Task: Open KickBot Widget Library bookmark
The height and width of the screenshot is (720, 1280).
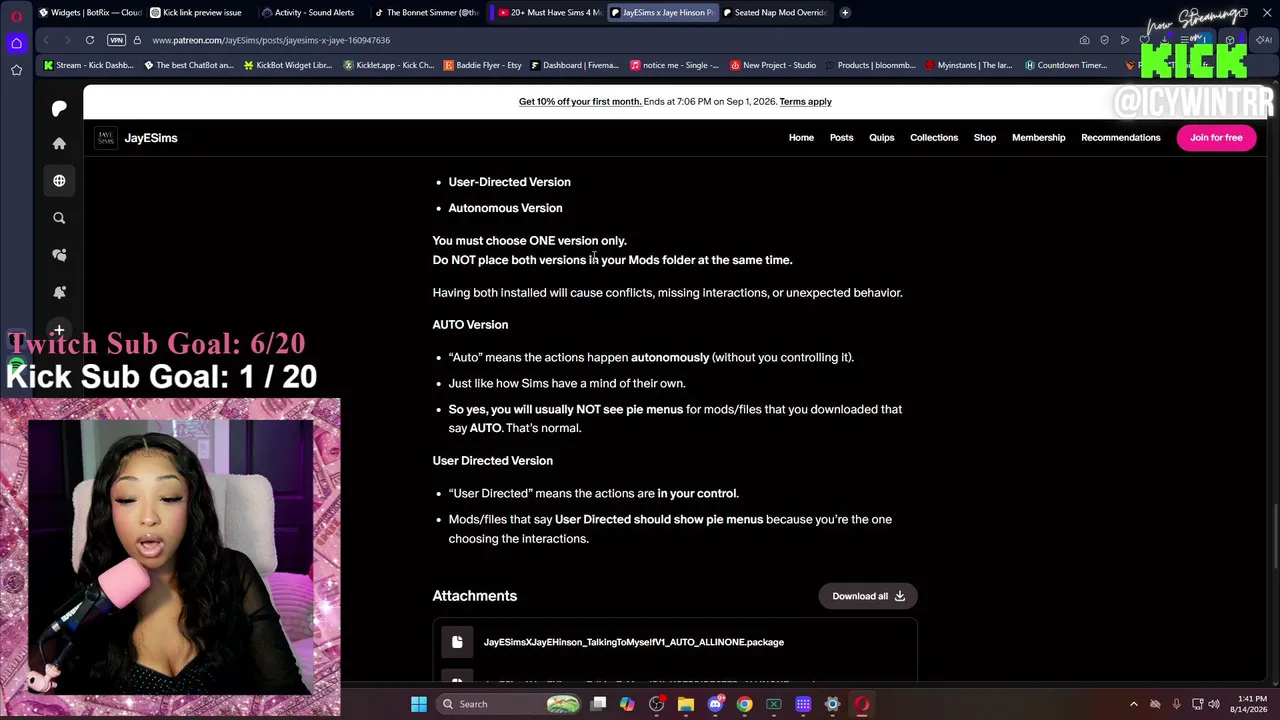Action: pos(287,66)
